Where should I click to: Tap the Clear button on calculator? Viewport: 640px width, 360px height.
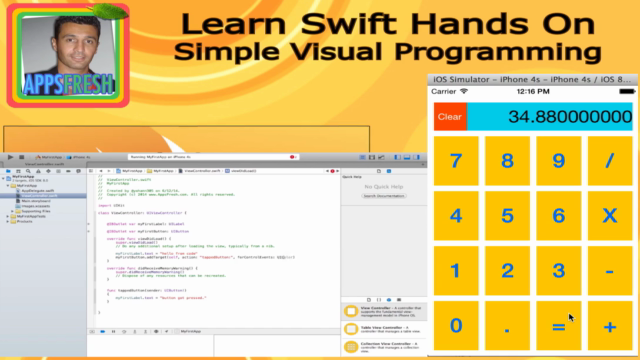pyautogui.click(x=450, y=117)
